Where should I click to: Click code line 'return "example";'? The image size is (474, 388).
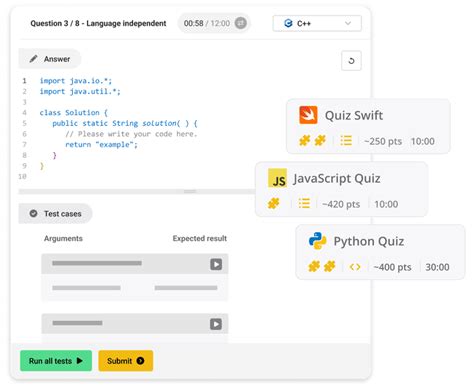(x=101, y=145)
